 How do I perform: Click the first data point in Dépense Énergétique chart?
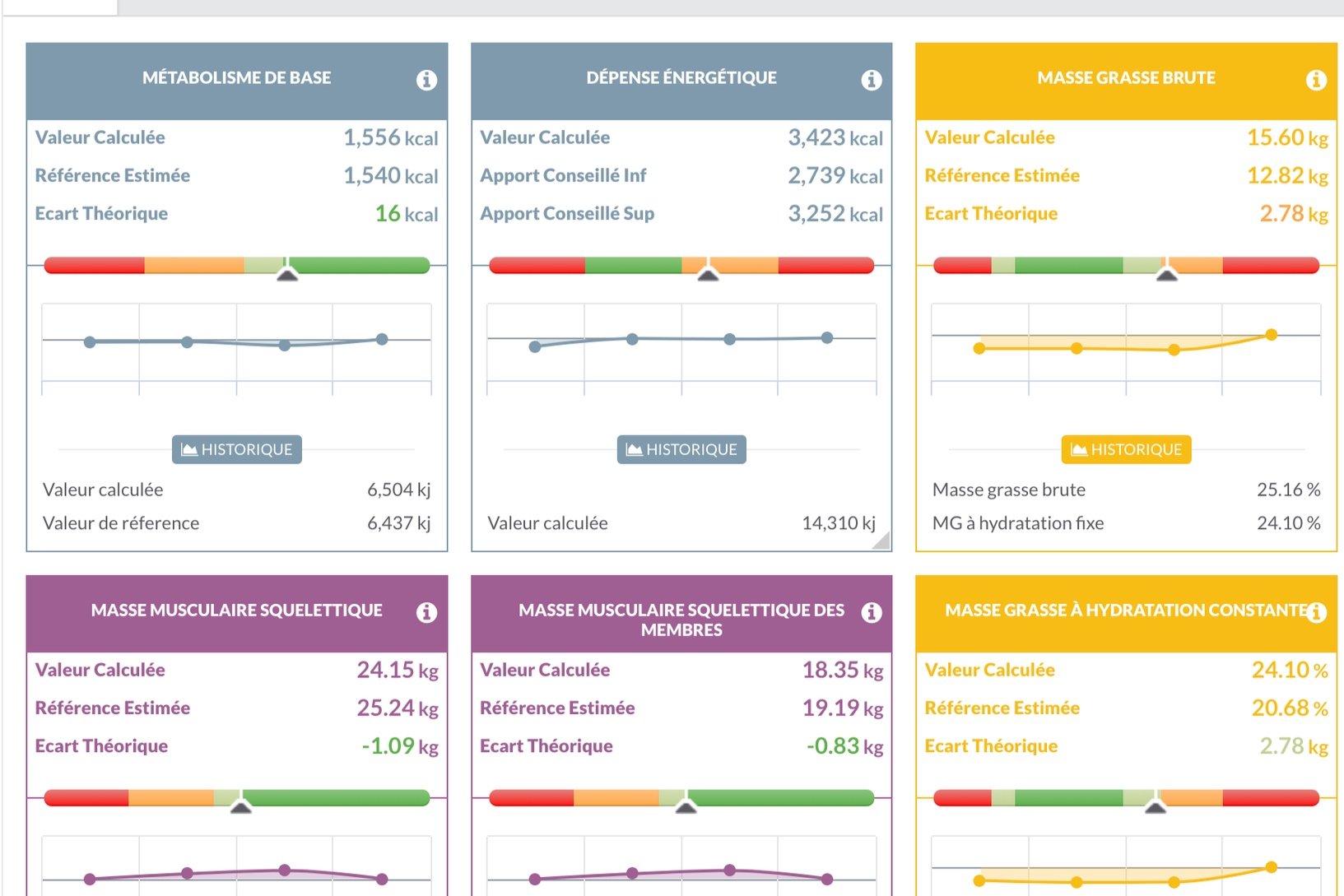click(x=535, y=346)
